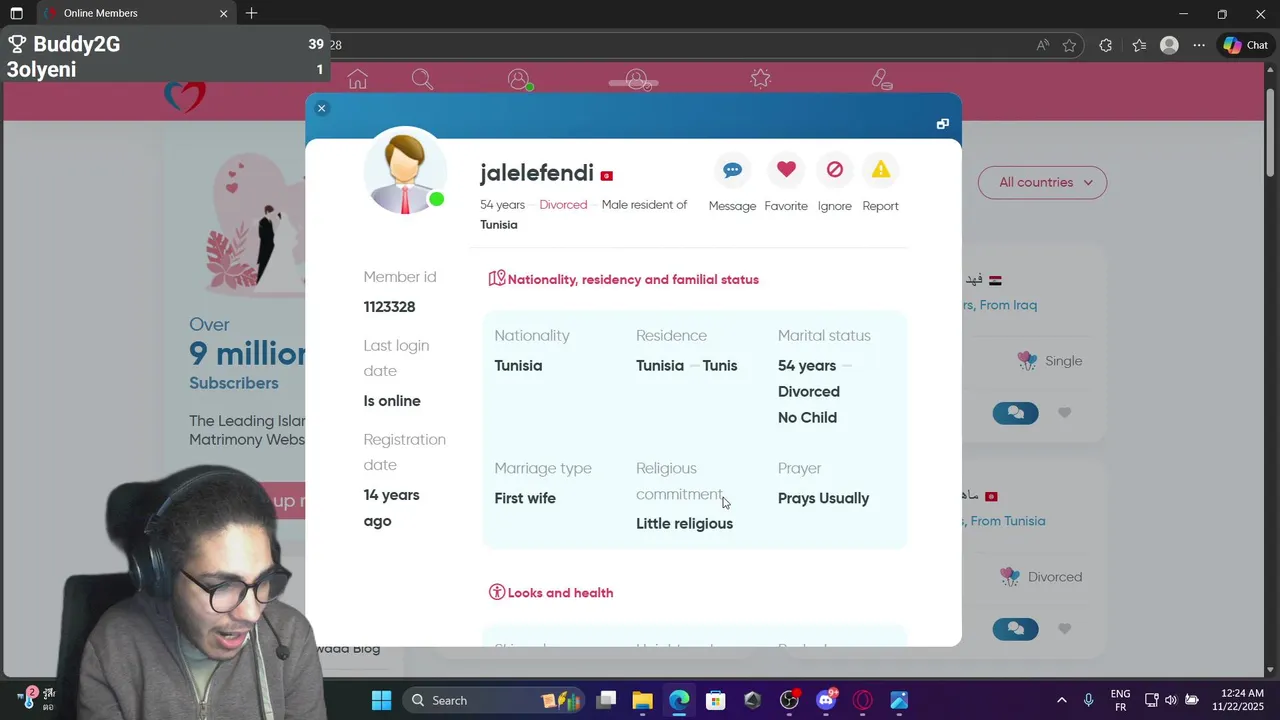Click the Prays Usually value
The height and width of the screenshot is (720, 1280).
click(823, 498)
